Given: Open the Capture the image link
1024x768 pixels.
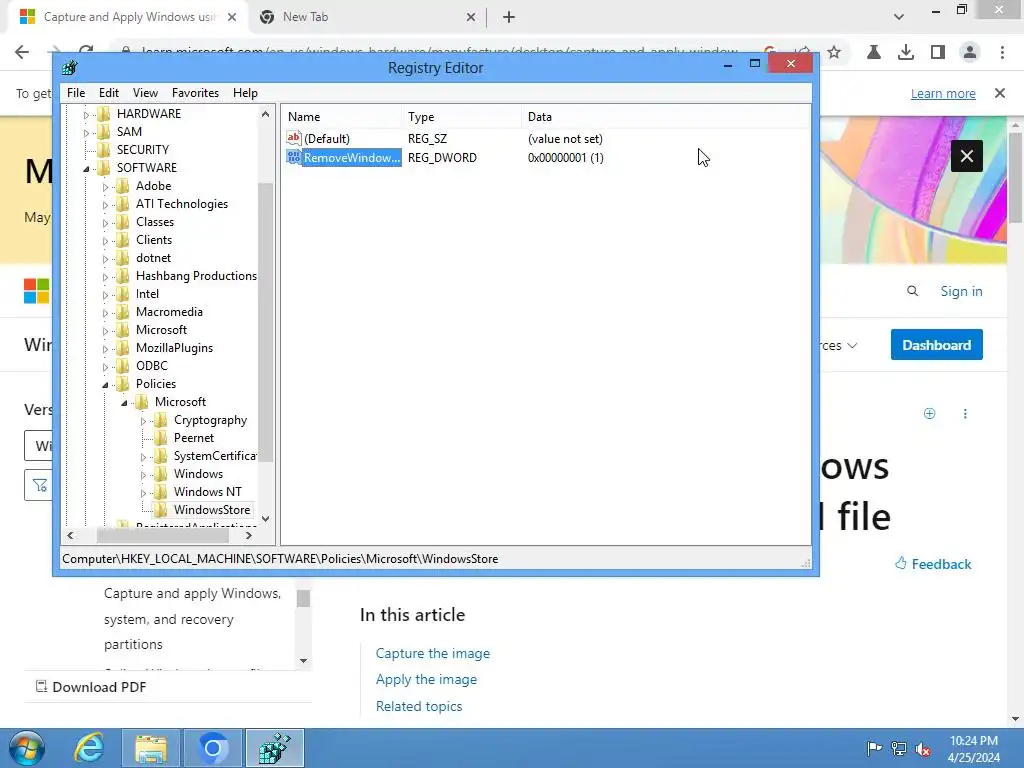Looking at the screenshot, I should (x=432, y=653).
